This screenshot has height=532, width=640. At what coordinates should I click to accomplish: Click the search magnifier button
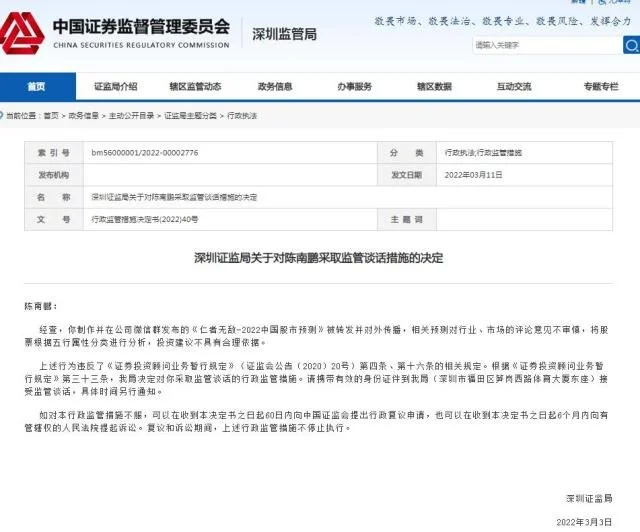[630, 45]
